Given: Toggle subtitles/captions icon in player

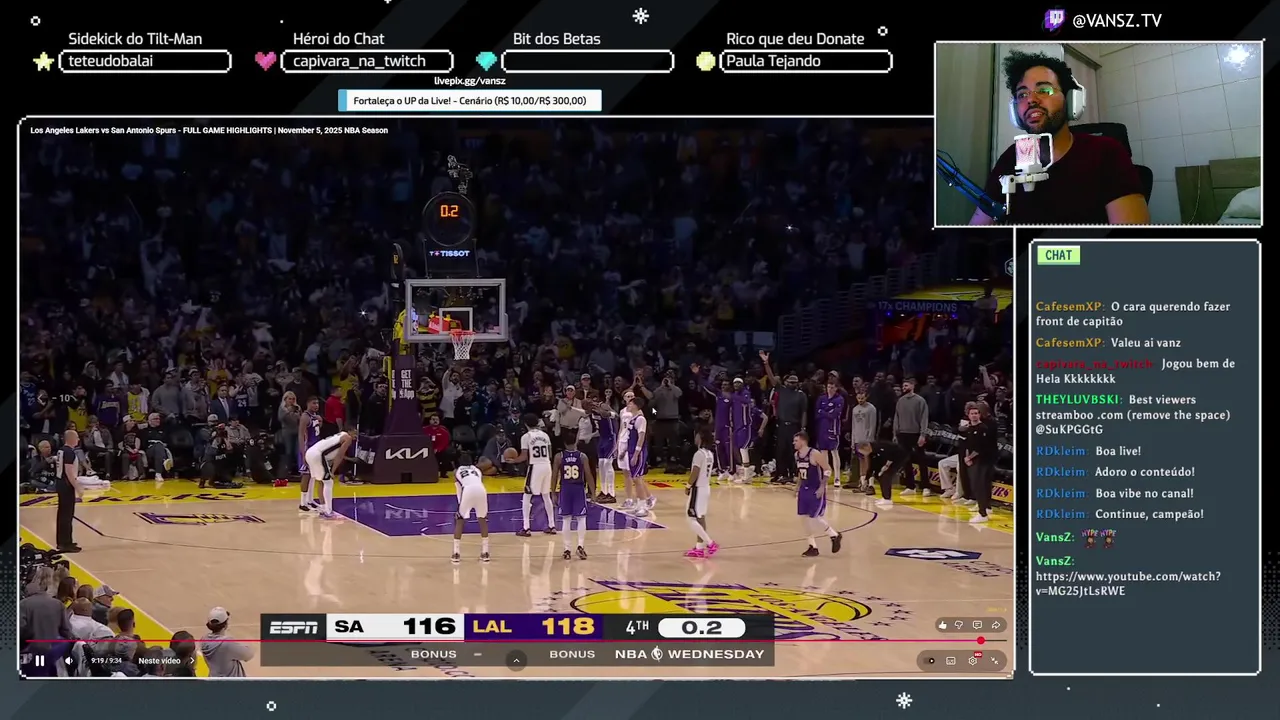Looking at the screenshot, I should 951,660.
